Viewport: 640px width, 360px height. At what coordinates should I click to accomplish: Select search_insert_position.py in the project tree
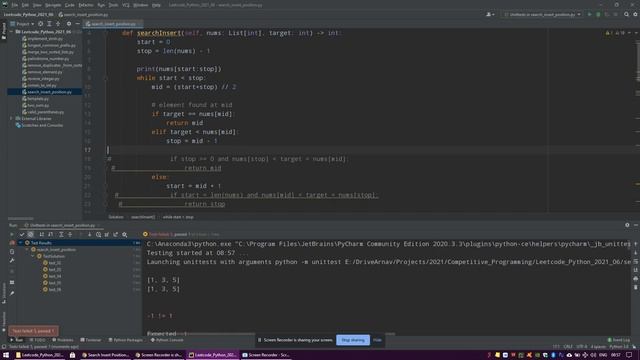pos(47,92)
